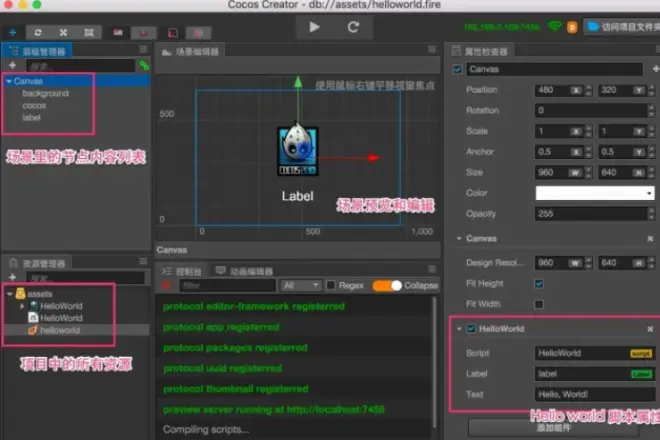This screenshot has height=440, width=660.
Task: Click the red X-axis gizmo arrow
Action: (373, 158)
